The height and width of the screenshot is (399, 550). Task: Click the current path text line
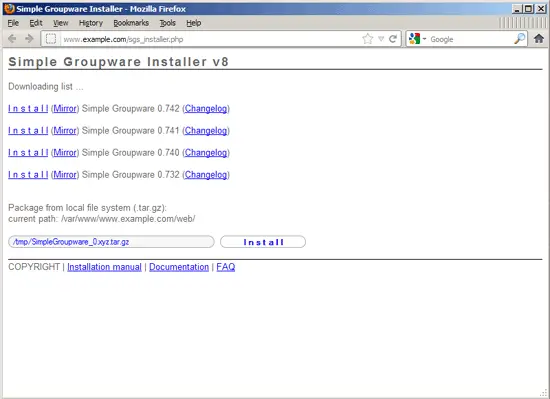pos(102,219)
